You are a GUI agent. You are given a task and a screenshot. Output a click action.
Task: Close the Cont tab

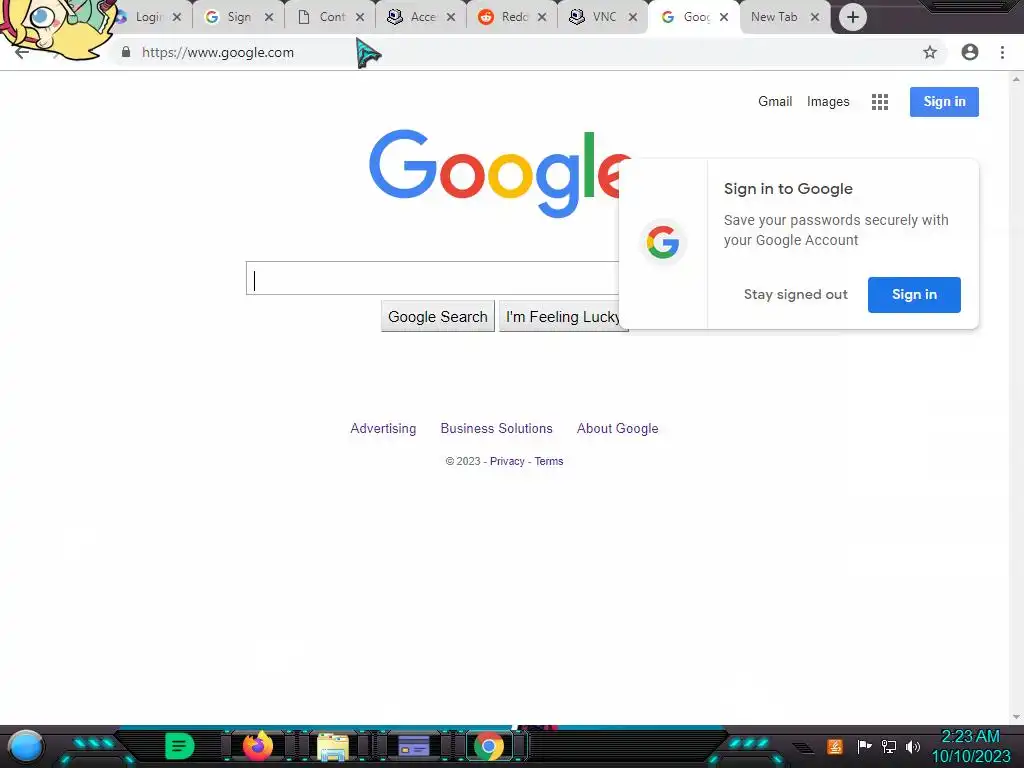tap(360, 18)
